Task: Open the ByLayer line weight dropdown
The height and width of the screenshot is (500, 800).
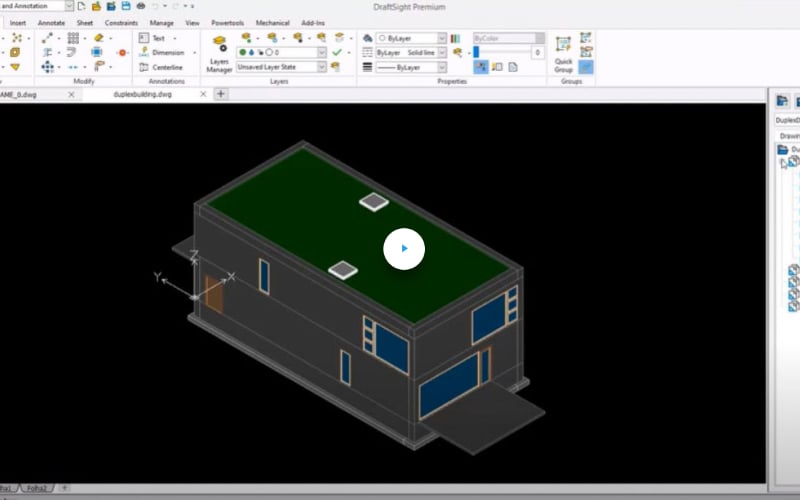Action: pos(442,67)
